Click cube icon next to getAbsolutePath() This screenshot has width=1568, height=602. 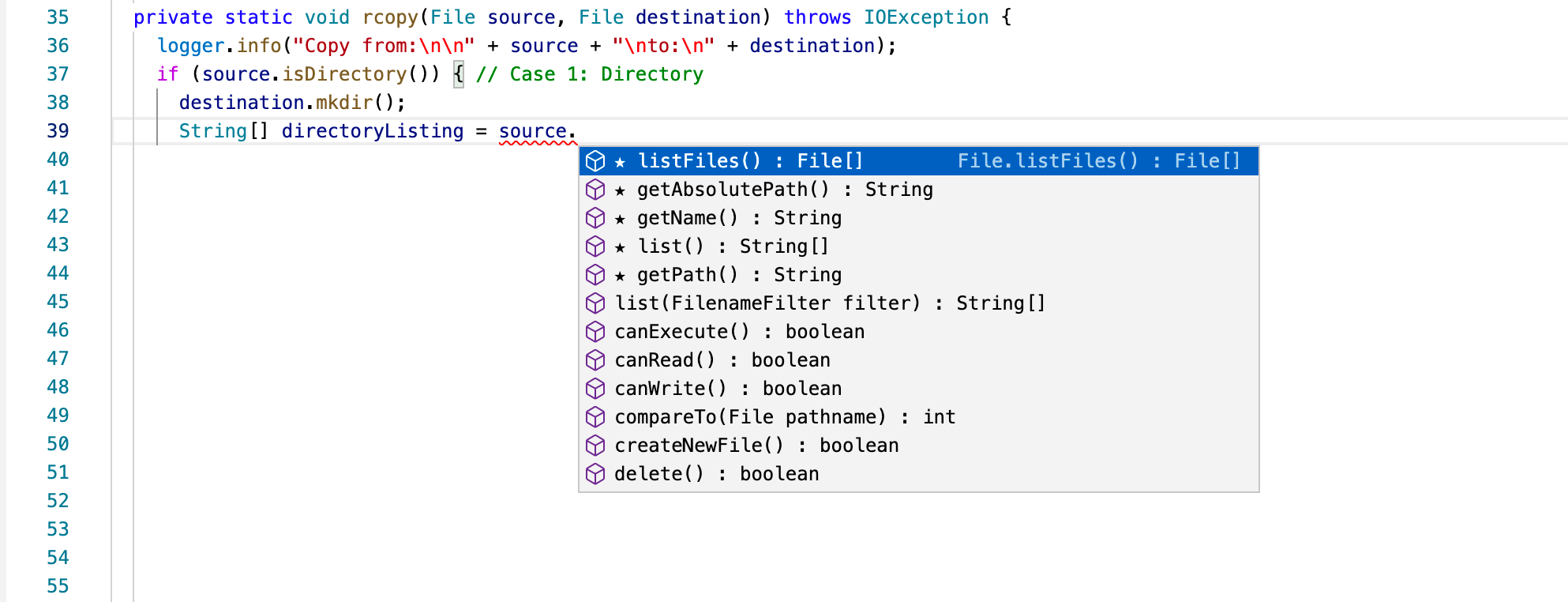[x=595, y=190]
